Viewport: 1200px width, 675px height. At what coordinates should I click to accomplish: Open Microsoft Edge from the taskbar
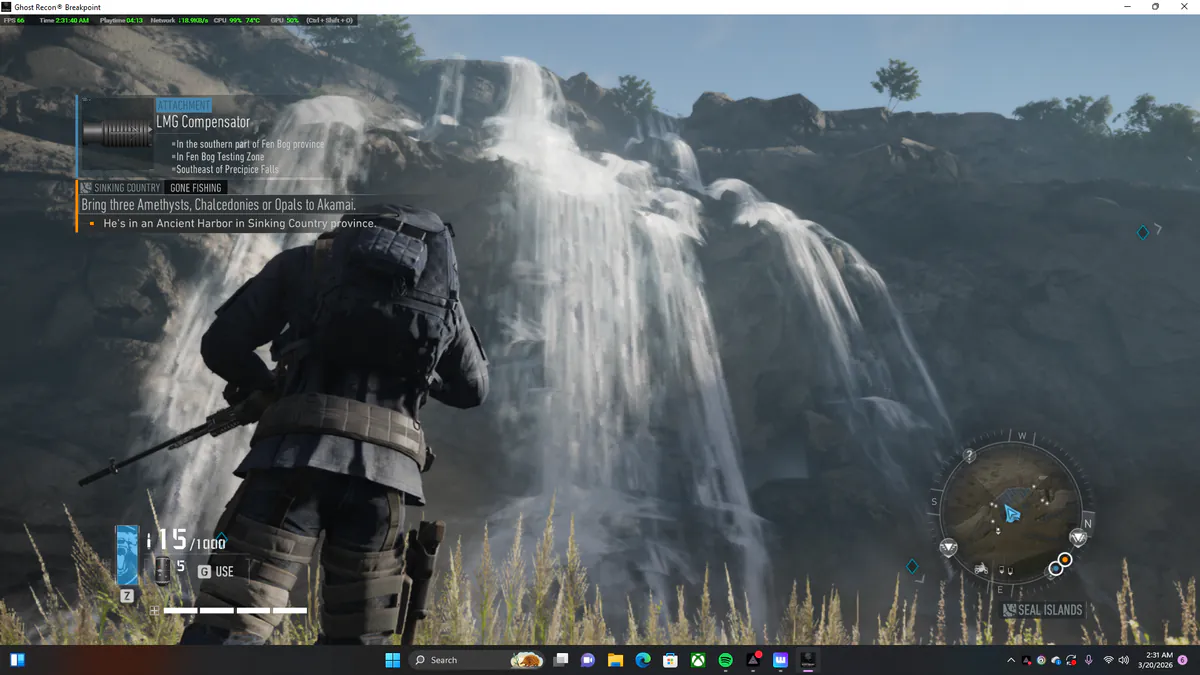pos(643,660)
